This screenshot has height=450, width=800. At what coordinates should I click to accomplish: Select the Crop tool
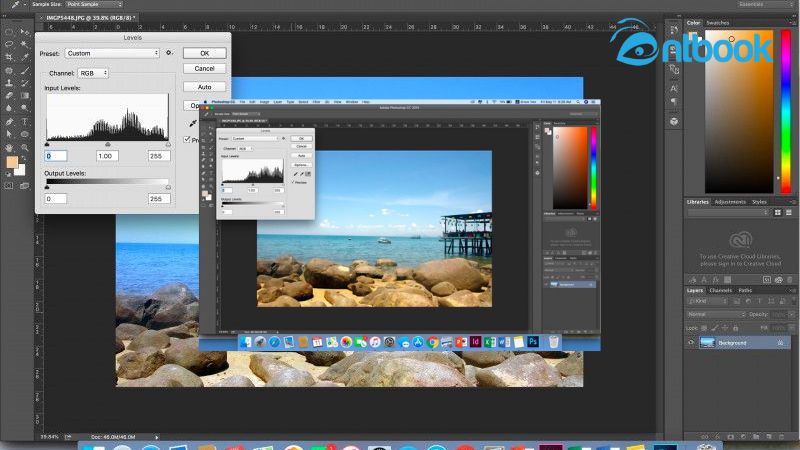pyautogui.click(x=9, y=57)
